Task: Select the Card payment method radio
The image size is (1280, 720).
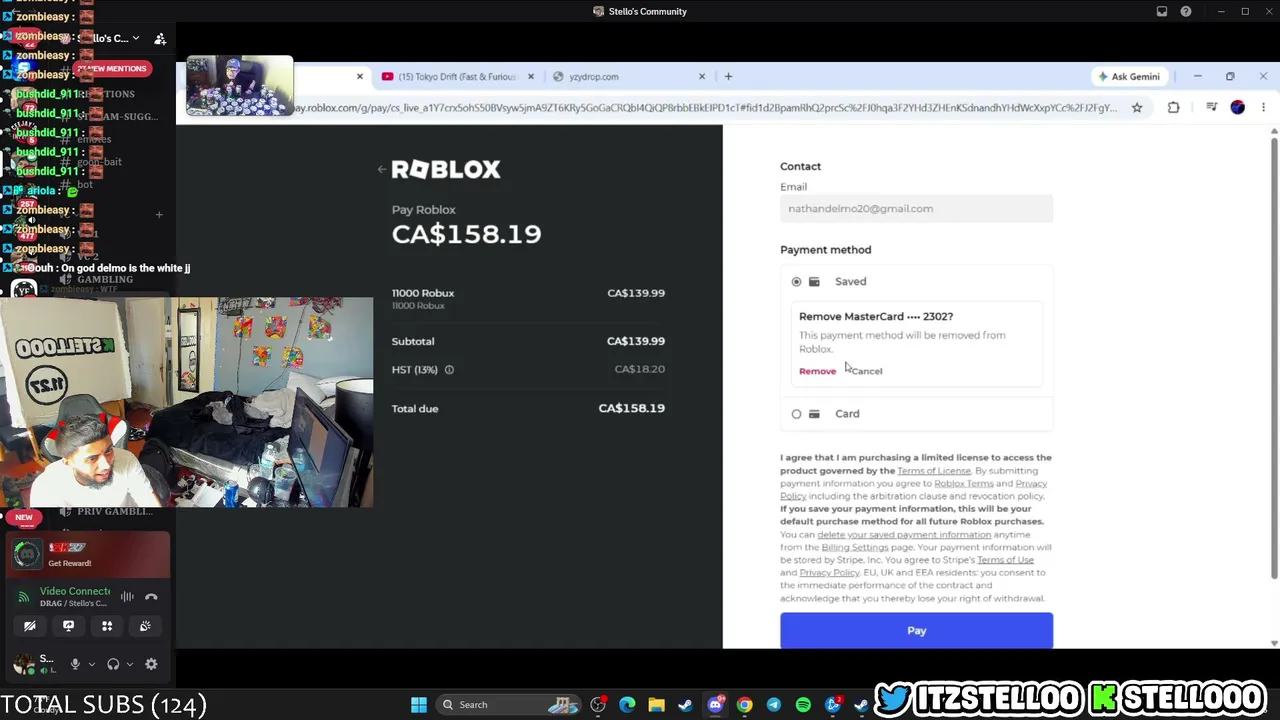Action: coord(796,414)
